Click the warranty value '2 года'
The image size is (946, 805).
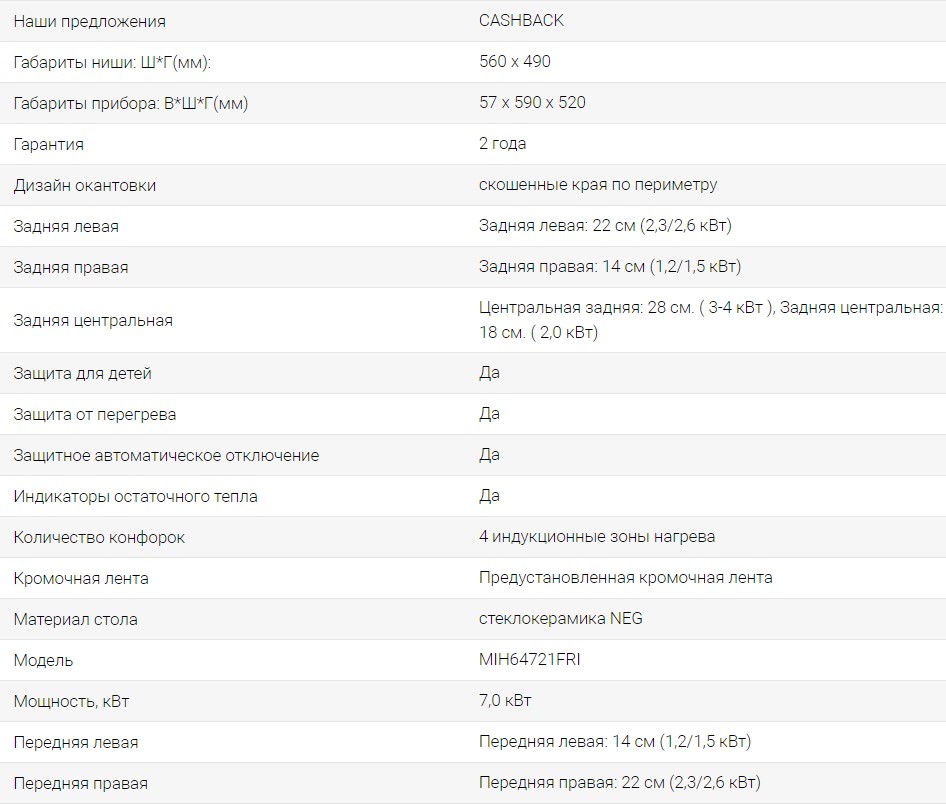502,144
